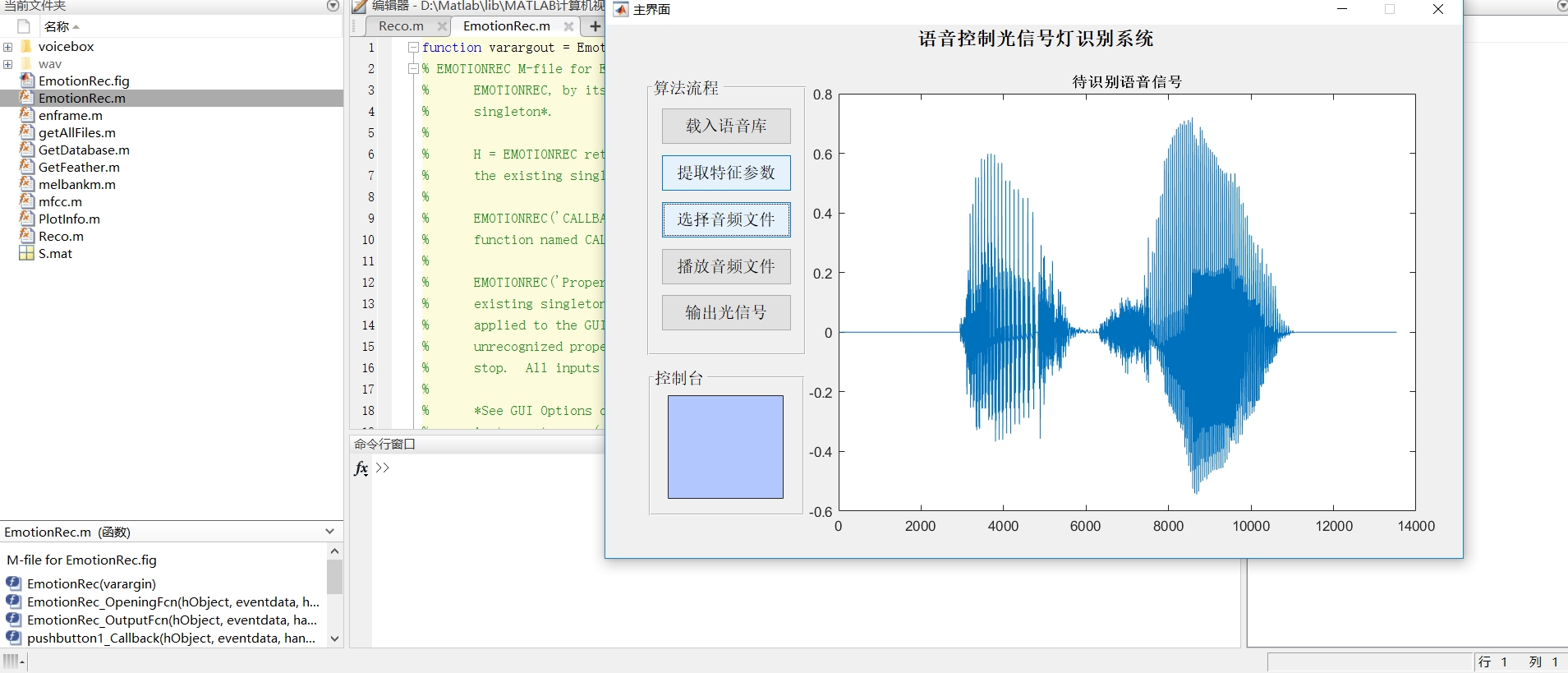Image resolution: width=1568 pixels, height=673 pixels.
Task: Click 'function varargout' on line 1
Action: (x=489, y=48)
